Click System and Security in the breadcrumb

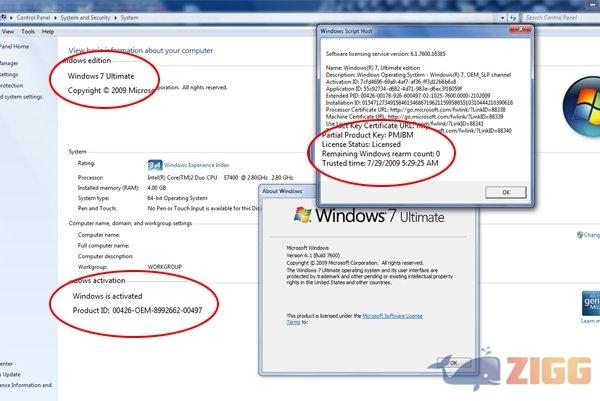pos(85,18)
